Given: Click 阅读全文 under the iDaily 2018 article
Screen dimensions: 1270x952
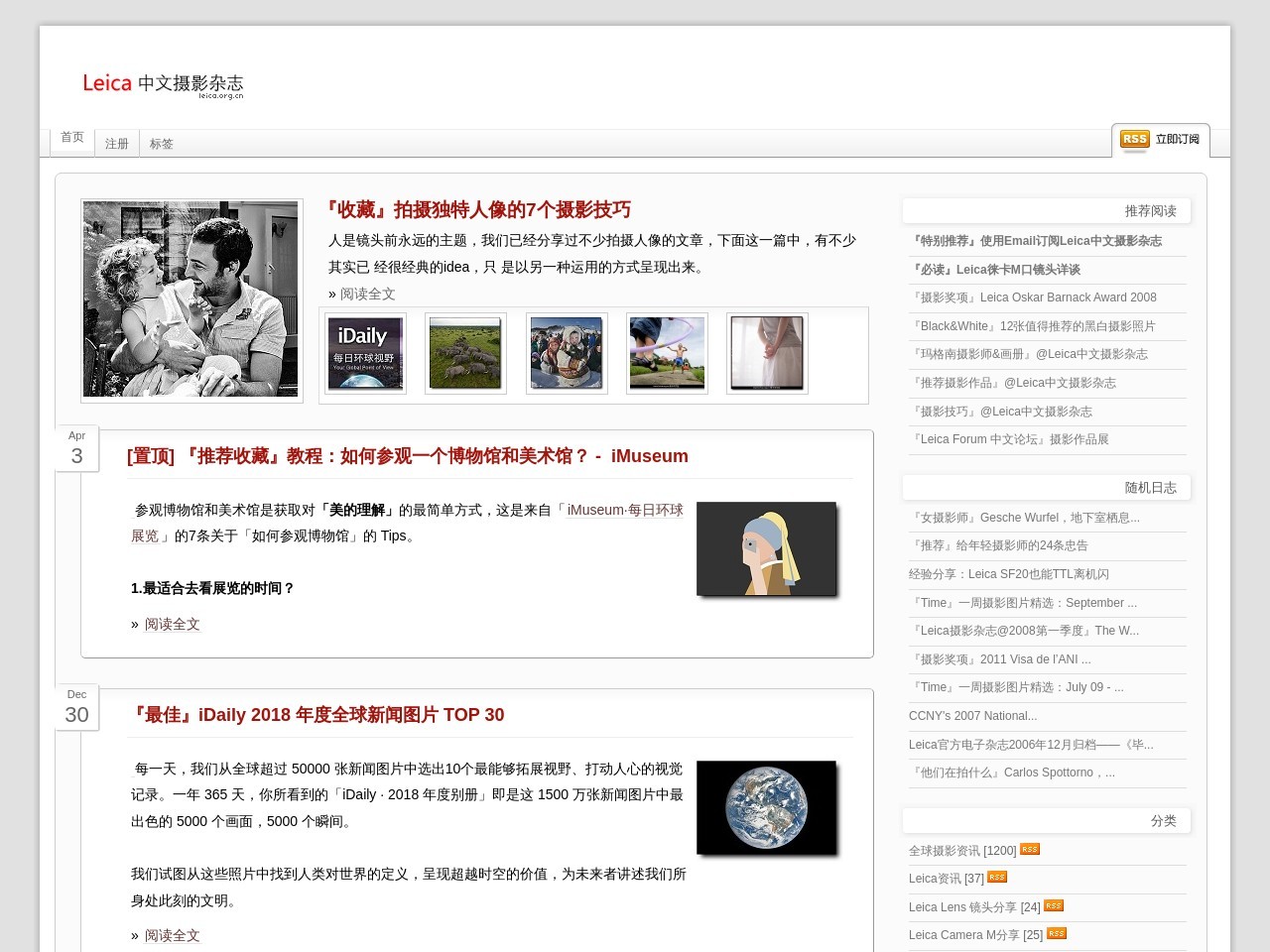Looking at the screenshot, I should tap(172, 935).
